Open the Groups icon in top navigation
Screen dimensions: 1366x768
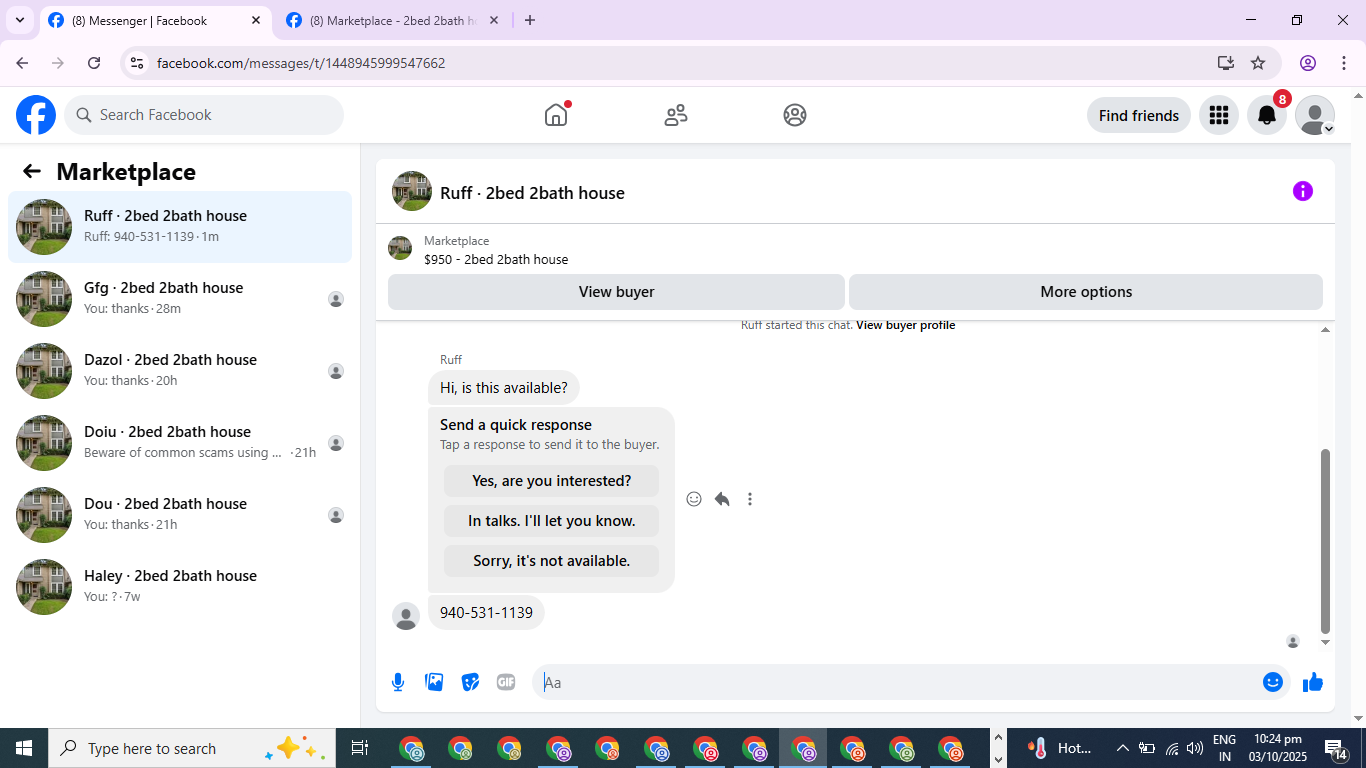coord(795,115)
